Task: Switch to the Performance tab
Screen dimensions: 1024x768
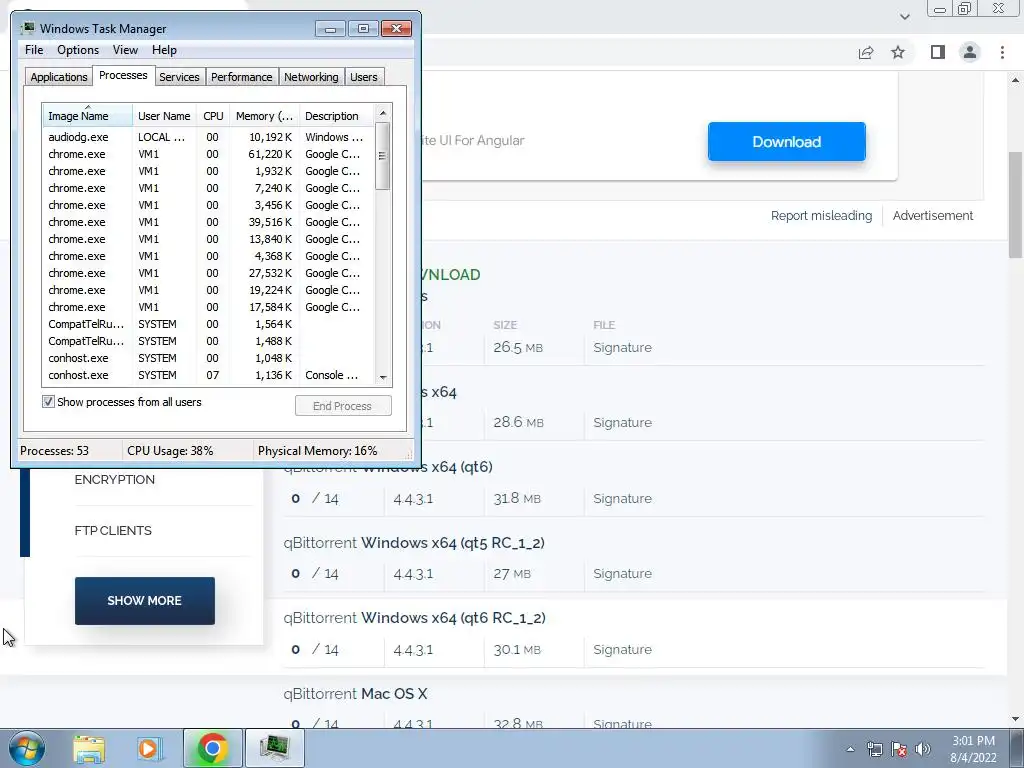Action: pos(242,77)
